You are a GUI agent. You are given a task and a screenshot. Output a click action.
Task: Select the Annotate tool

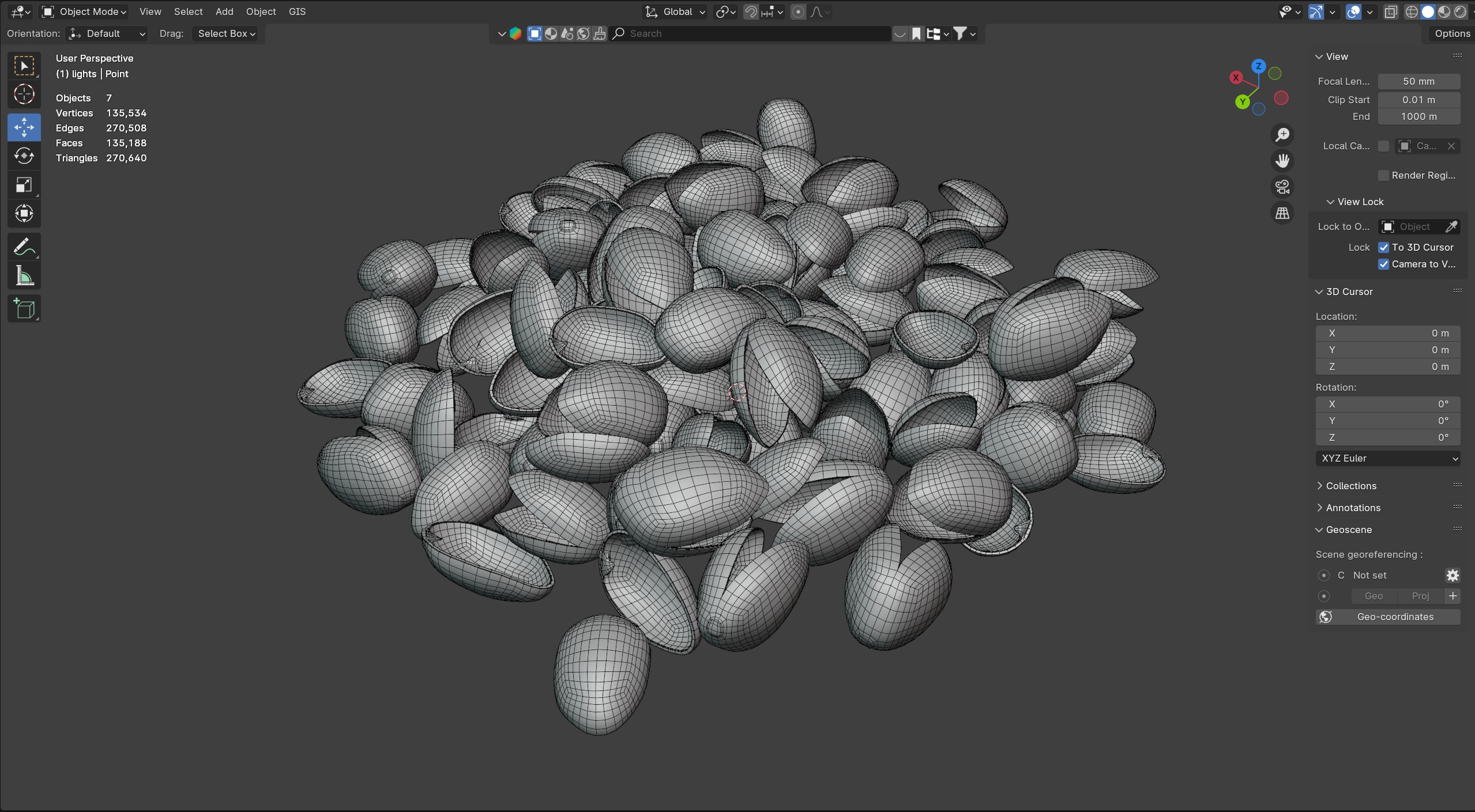pos(24,247)
